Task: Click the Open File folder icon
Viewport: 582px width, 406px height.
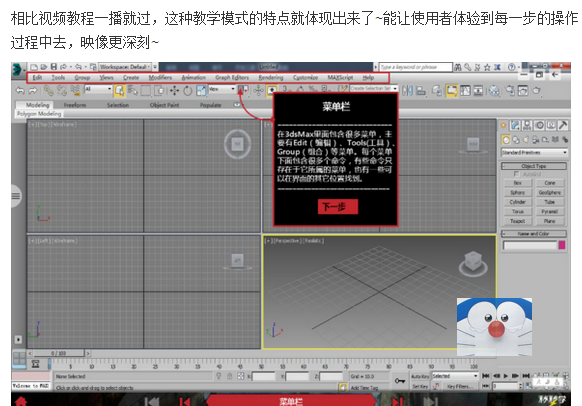Action: click(44, 67)
